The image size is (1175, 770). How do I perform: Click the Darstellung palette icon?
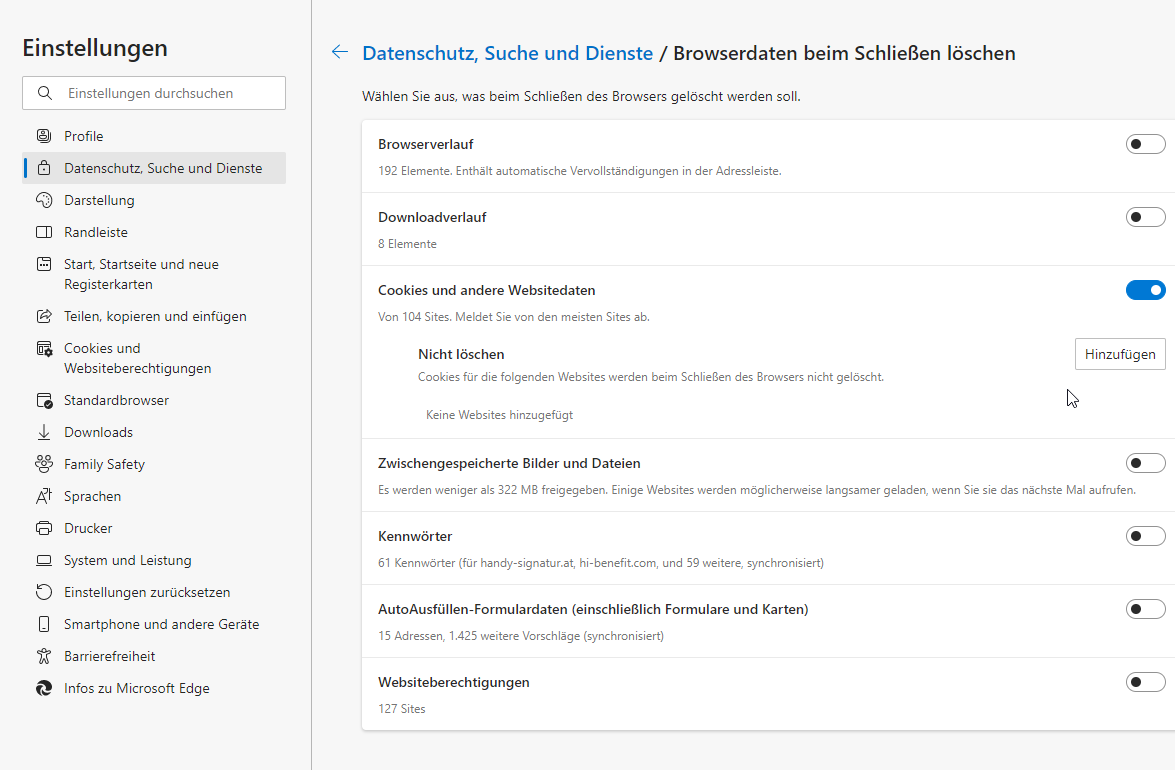44,200
